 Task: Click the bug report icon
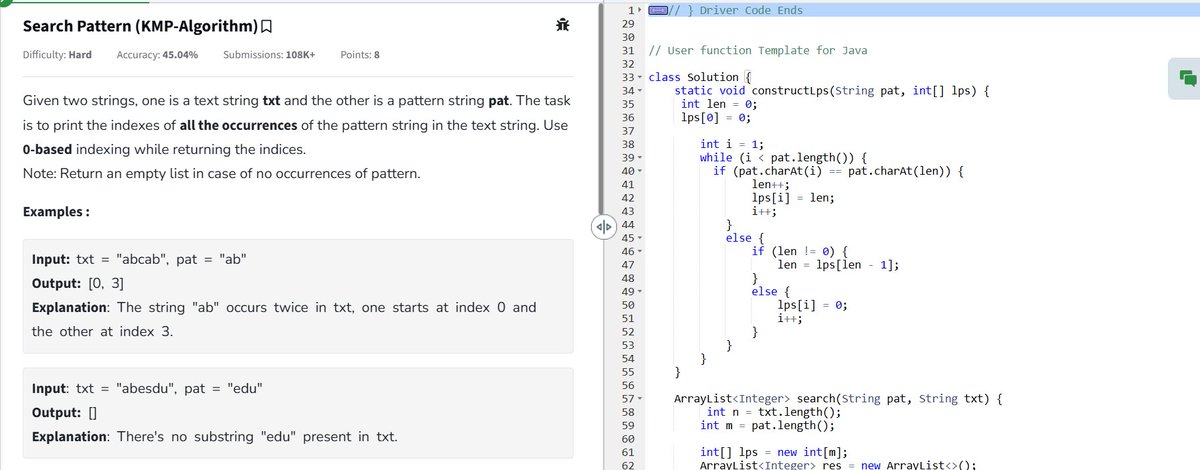(563, 24)
